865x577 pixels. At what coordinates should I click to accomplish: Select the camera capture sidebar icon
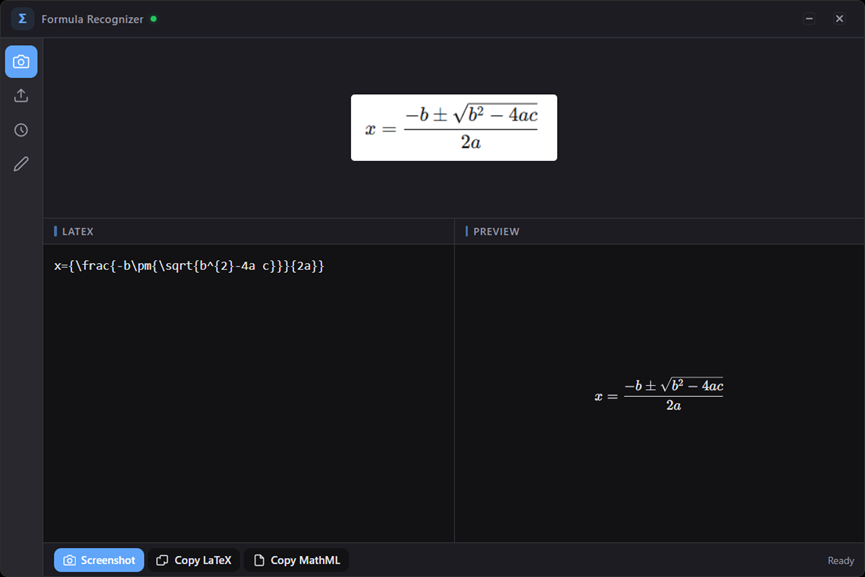pyautogui.click(x=21, y=61)
